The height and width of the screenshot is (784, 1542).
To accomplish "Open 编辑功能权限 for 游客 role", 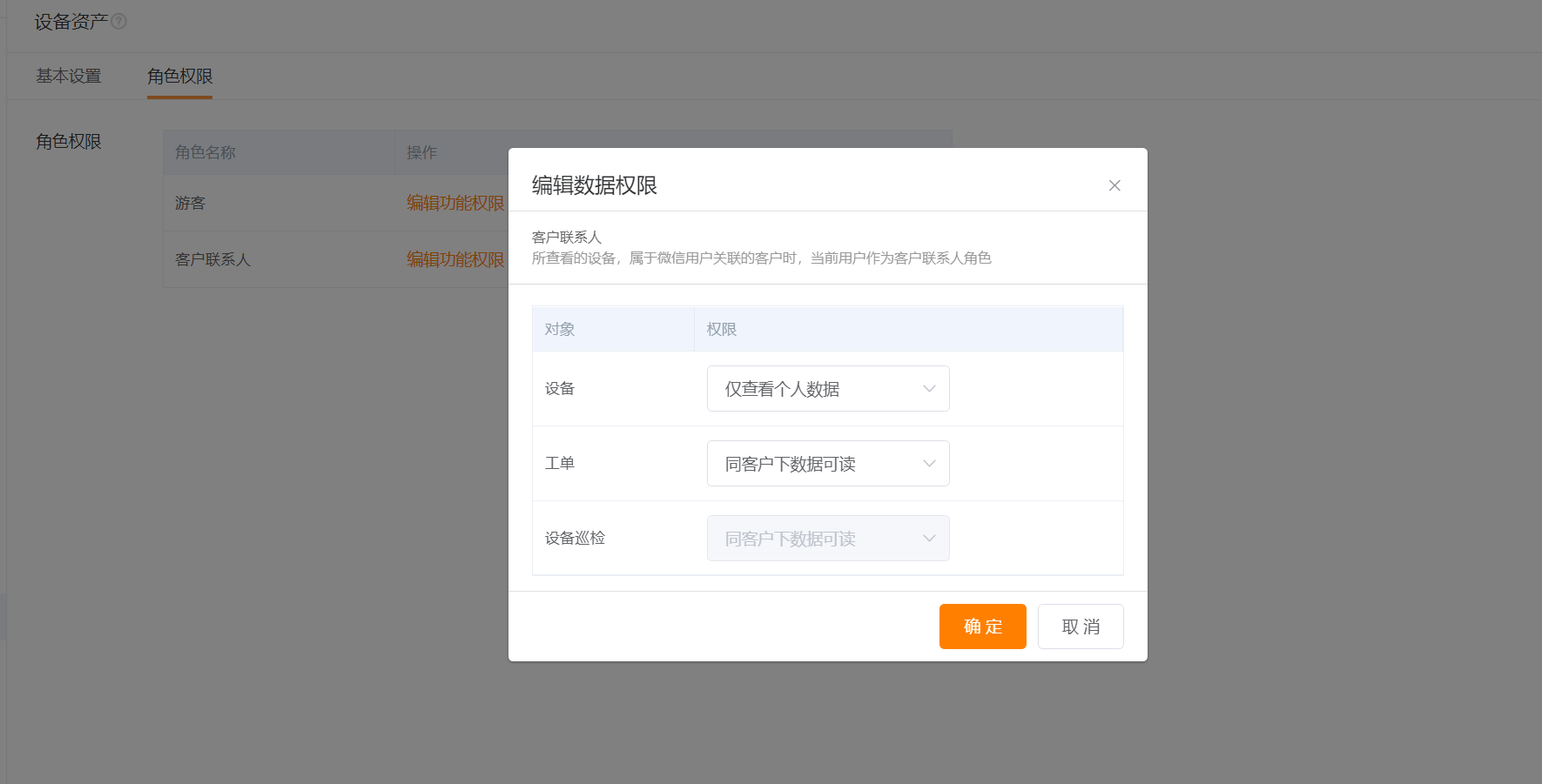I will (455, 203).
